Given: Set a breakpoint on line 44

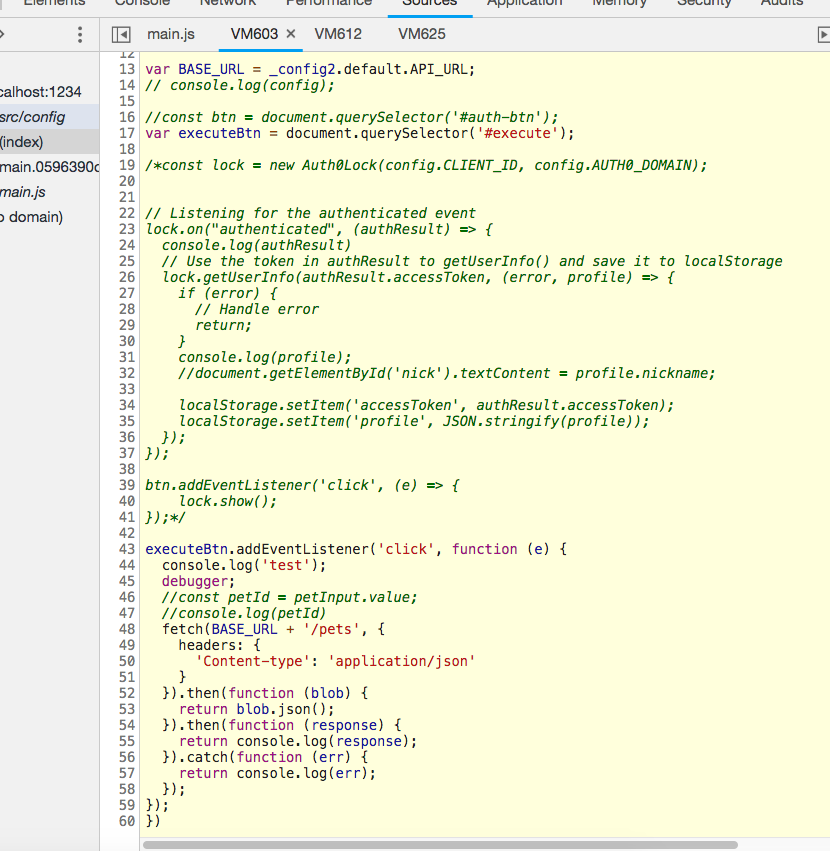Looking at the screenshot, I should [126, 565].
